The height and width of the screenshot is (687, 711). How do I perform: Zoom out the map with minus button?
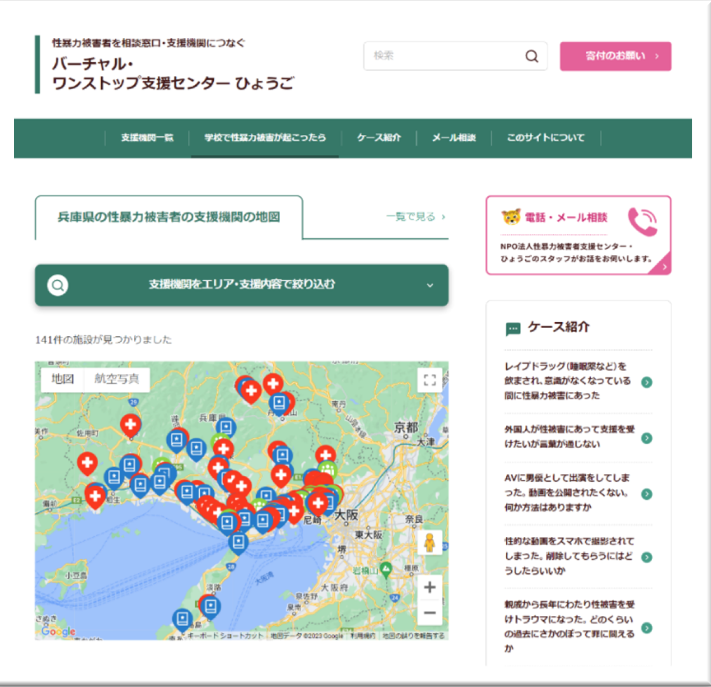[x=429, y=613]
